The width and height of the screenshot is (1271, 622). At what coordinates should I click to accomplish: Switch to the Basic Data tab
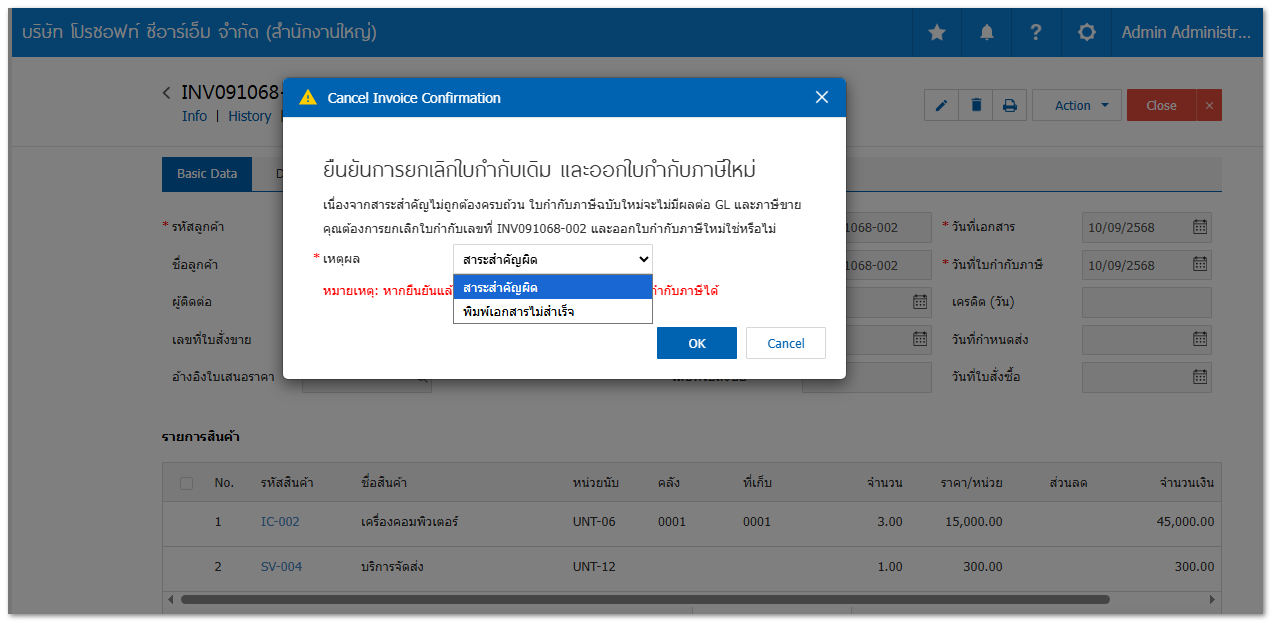point(207,174)
